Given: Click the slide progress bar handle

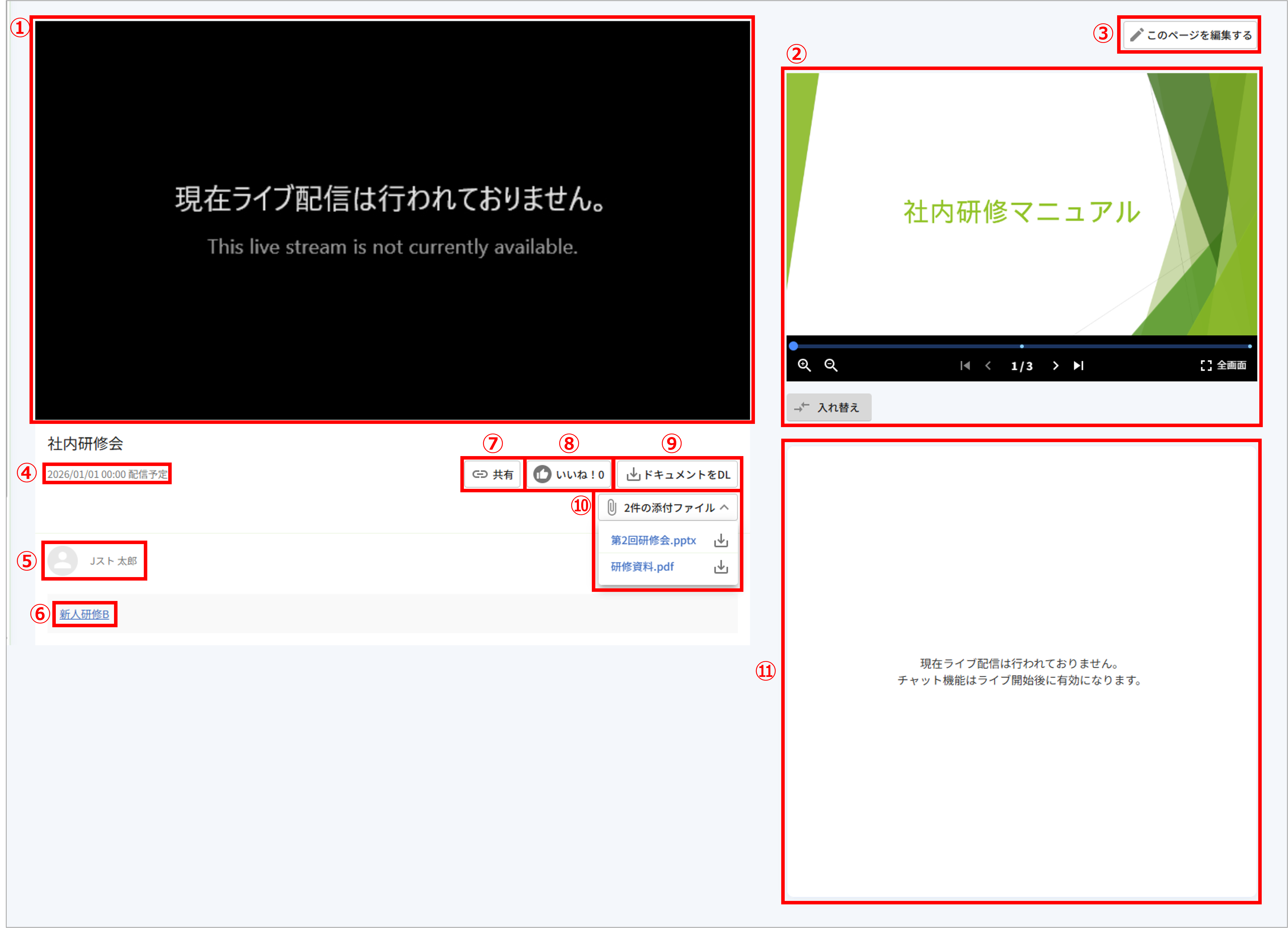Looking at the screenshot, I should click(793, 345).
